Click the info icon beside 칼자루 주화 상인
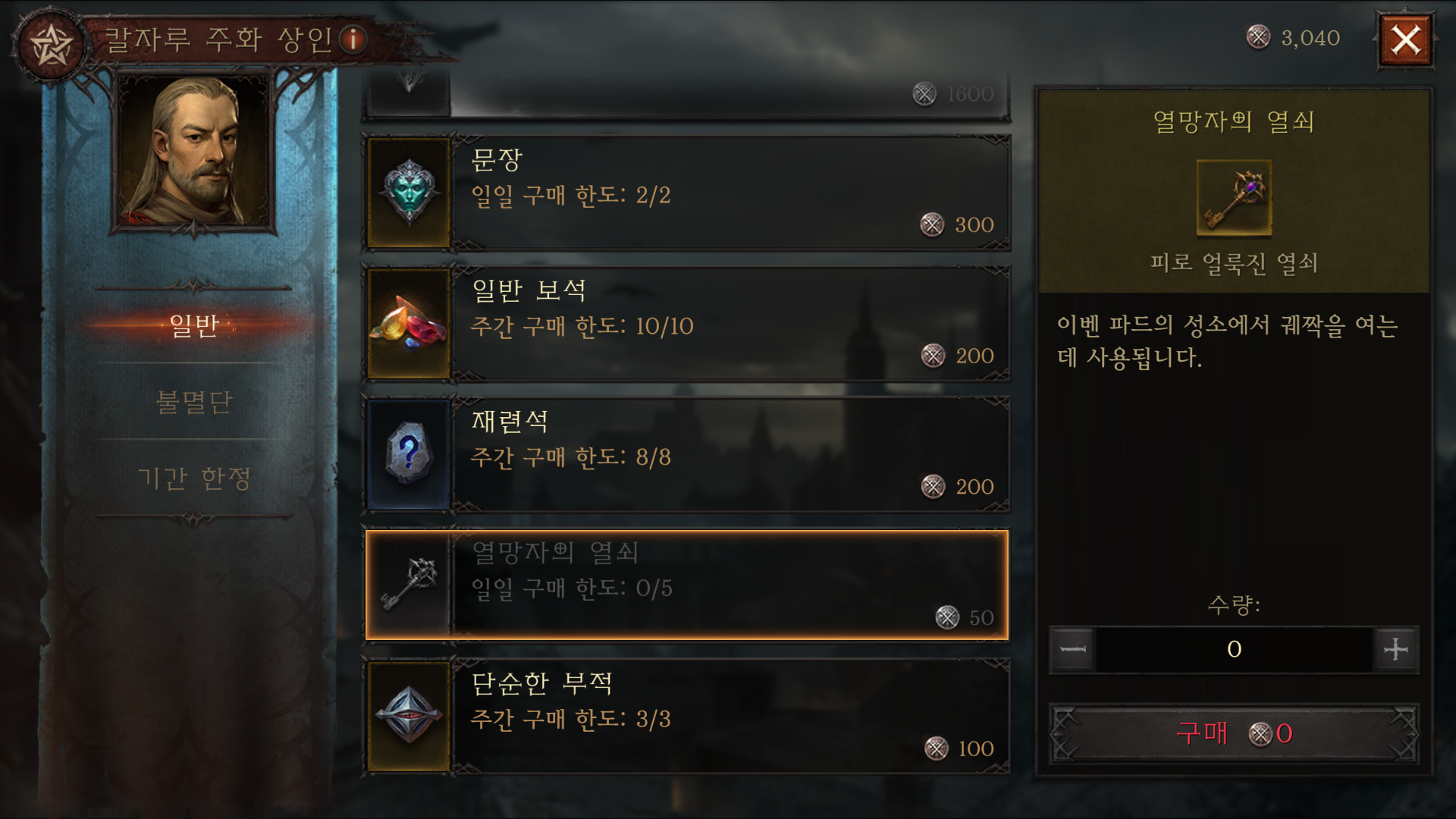 [353, 39]
